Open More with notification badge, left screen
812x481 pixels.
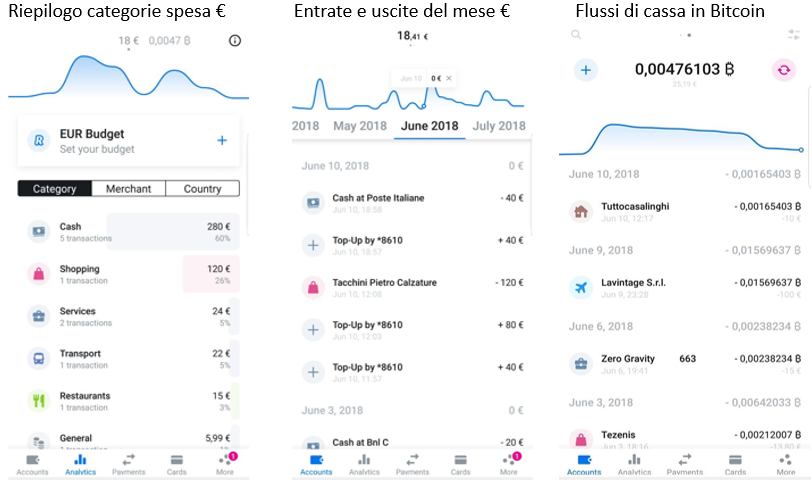(226, 464)
